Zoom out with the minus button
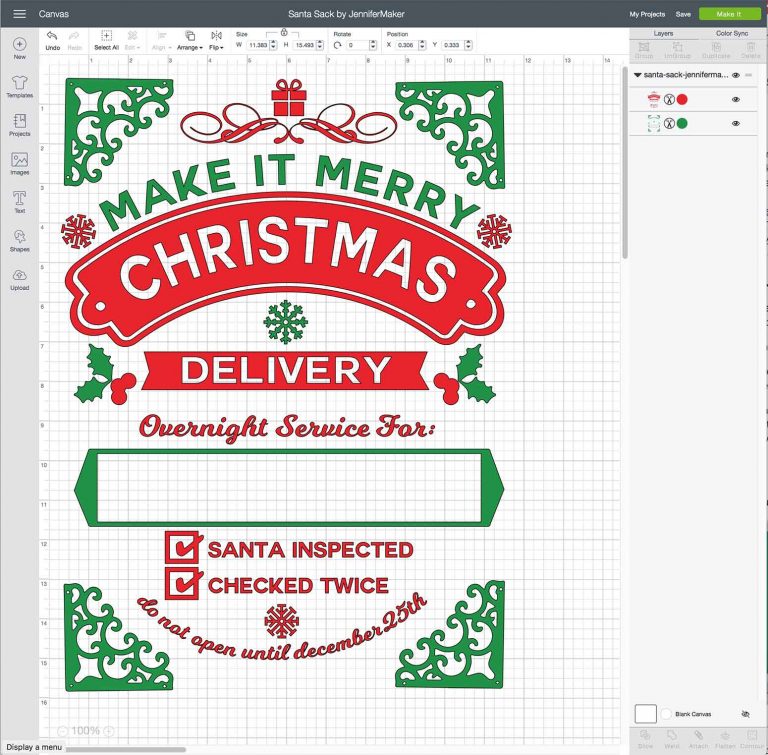The image size is (768, 755). [62, 731]
